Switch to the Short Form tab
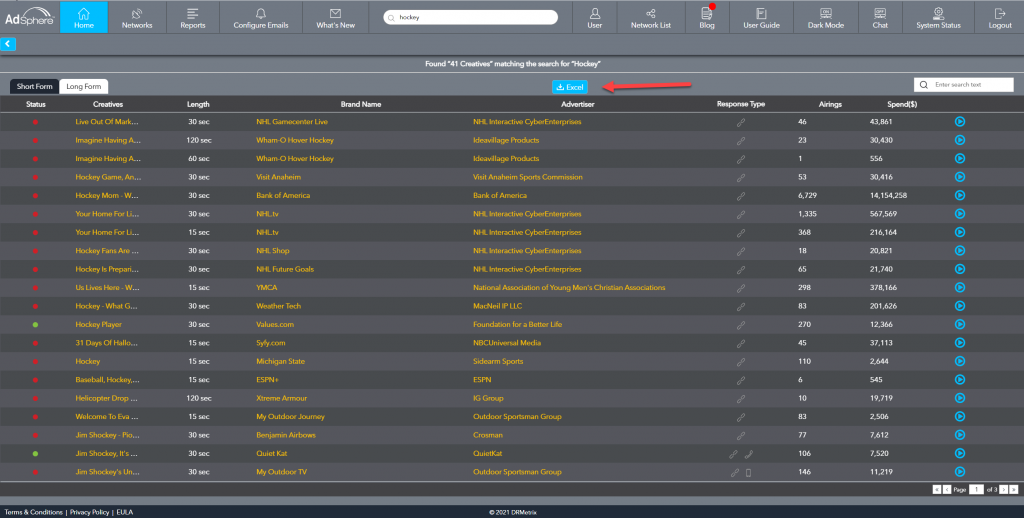 pos(35,86)
